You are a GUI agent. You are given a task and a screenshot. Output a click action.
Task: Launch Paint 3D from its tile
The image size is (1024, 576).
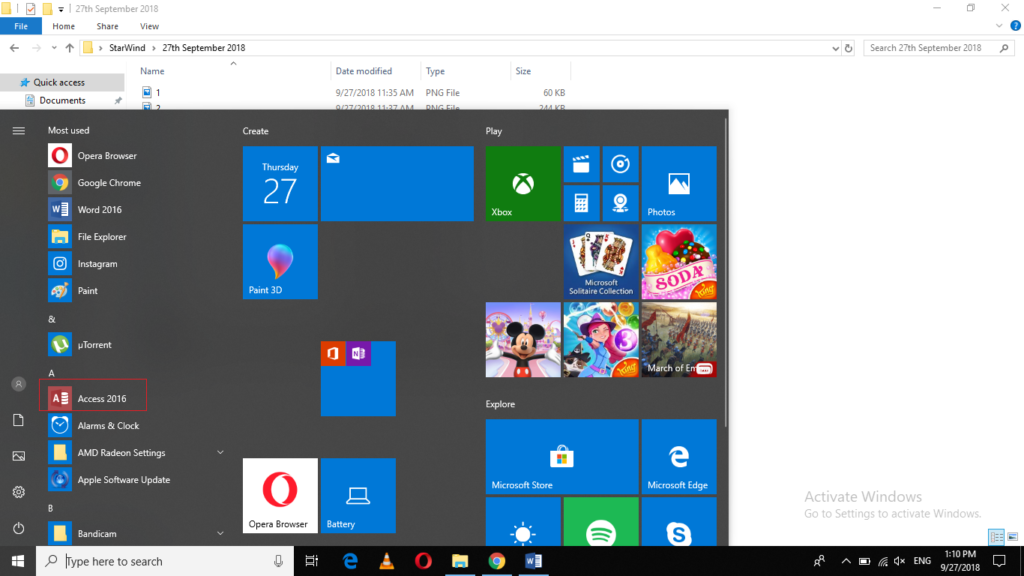point(280,262)
